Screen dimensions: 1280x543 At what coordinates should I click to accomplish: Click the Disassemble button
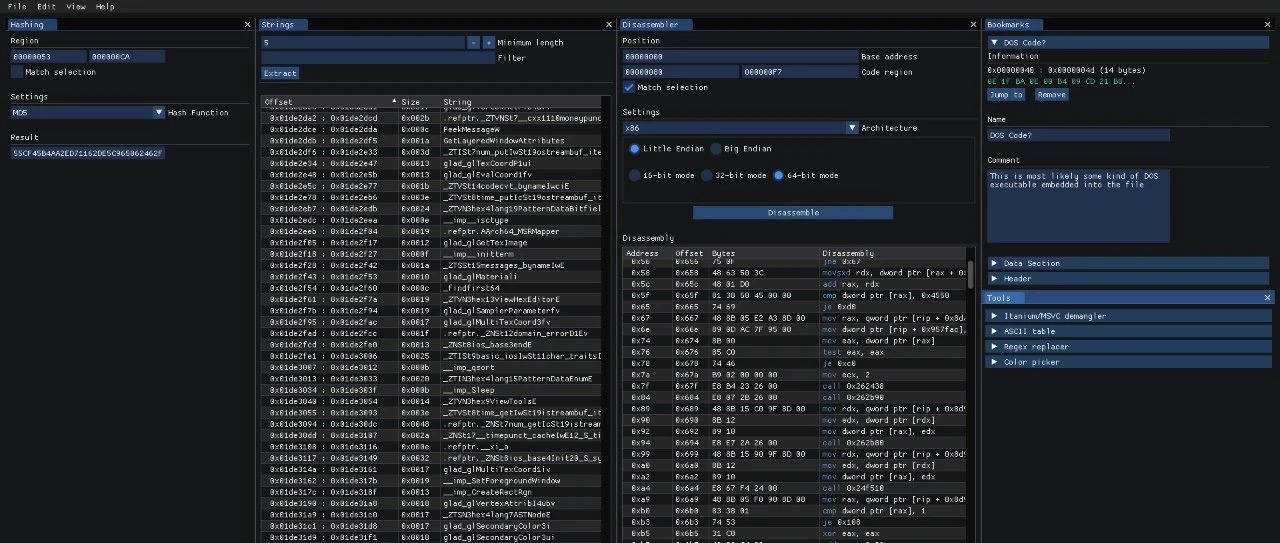(x=794, y=212)
